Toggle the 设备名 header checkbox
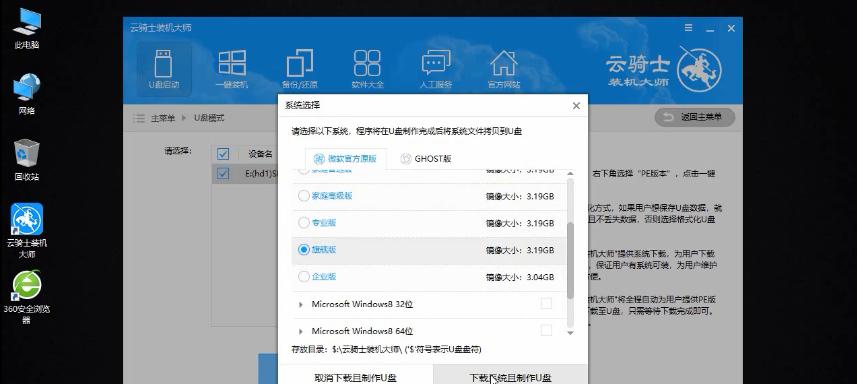Screen dimensions: 857x384 click(222, 154)
